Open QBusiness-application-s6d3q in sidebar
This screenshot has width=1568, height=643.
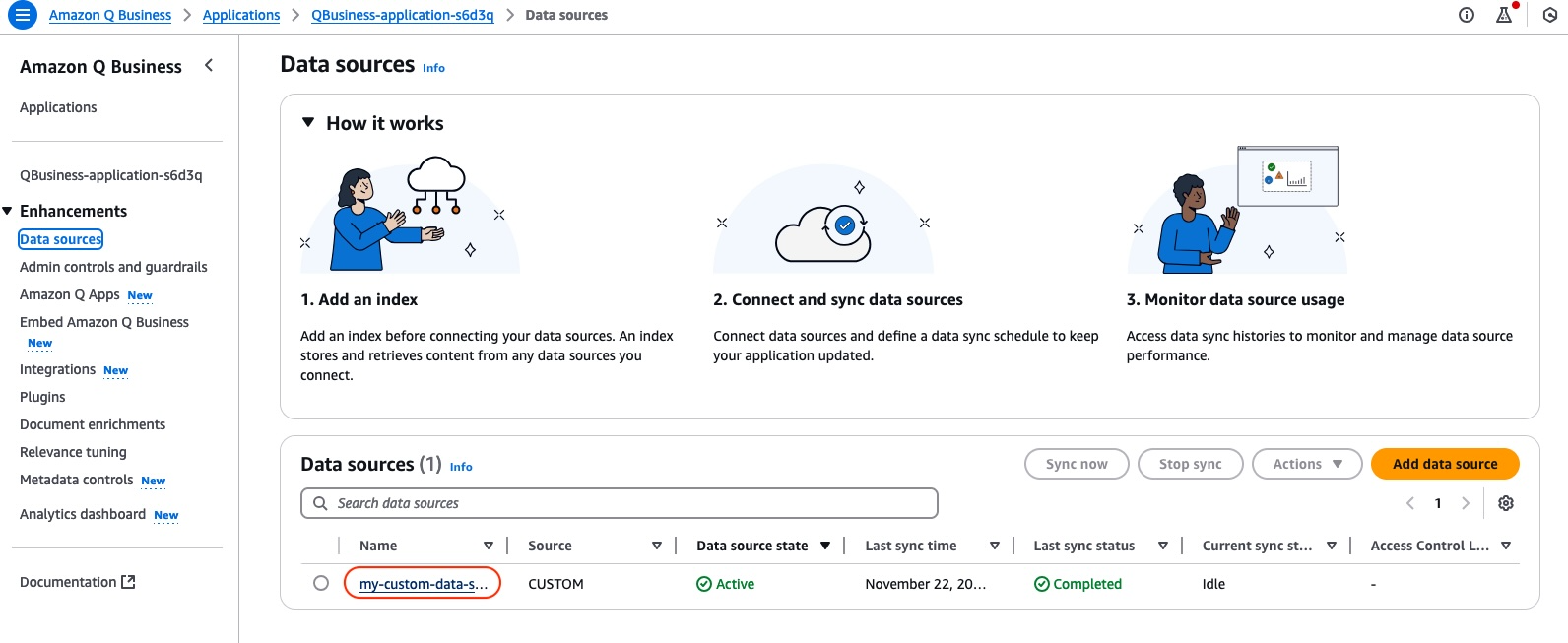[x=111, y=175]
